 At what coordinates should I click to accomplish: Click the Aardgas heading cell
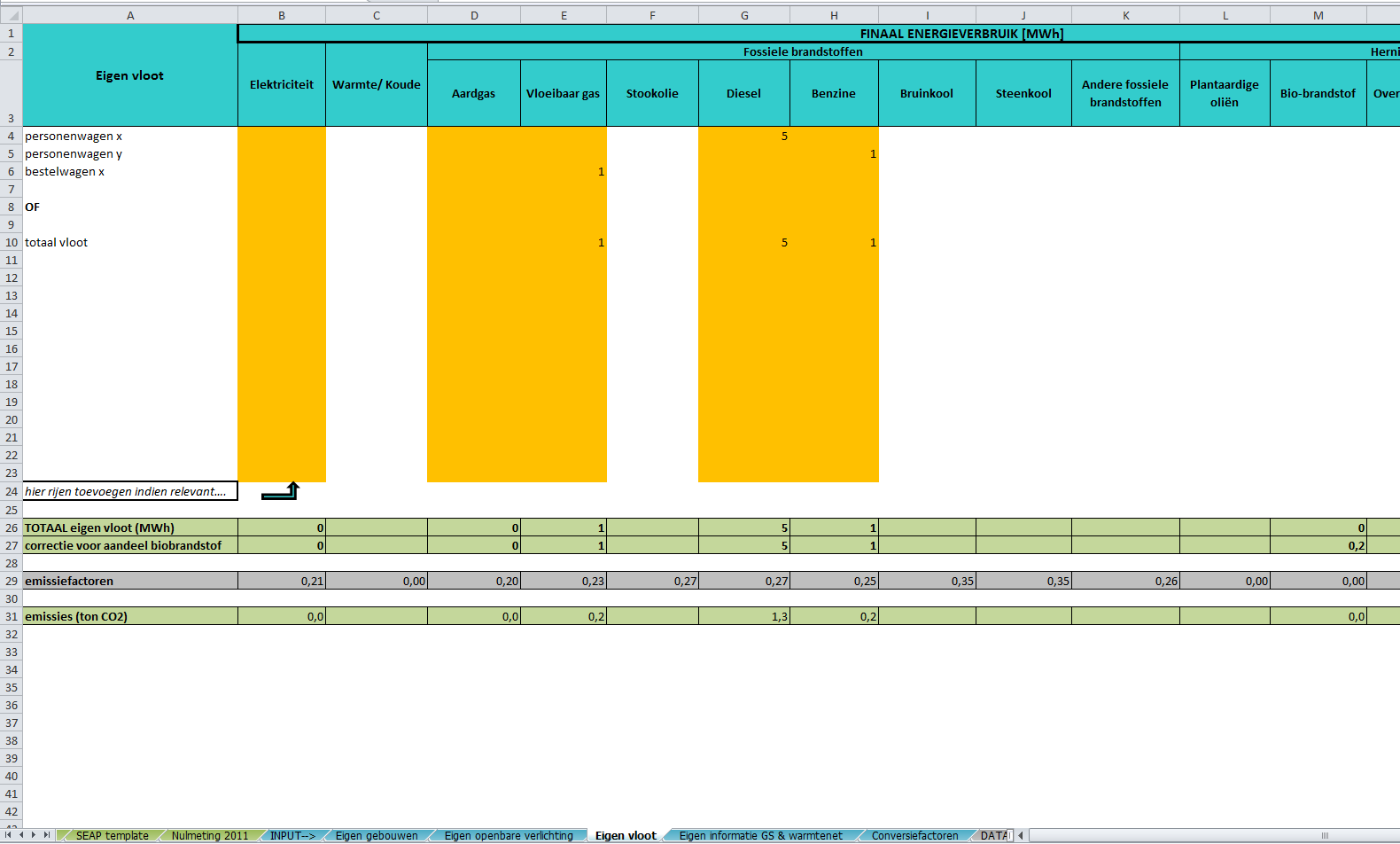[474, 93]
